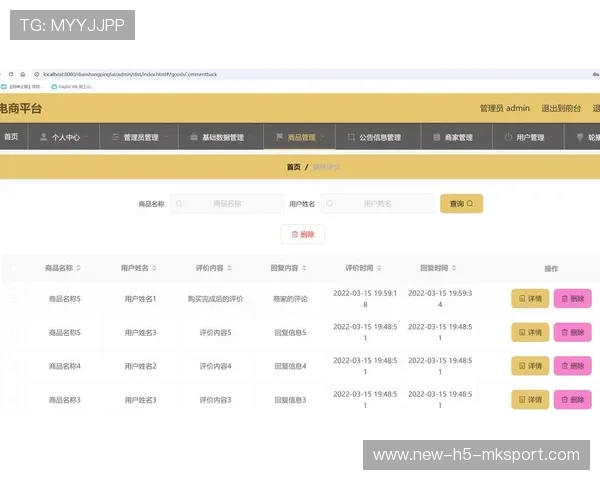
Task: Select the cell 商品名称4
Action: click(65, 366)
